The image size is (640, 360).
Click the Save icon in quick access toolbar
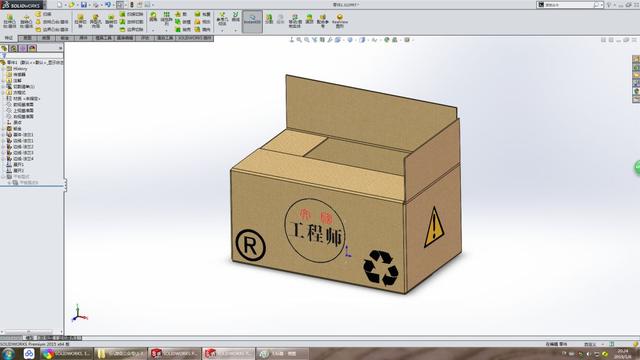(84, 5)
